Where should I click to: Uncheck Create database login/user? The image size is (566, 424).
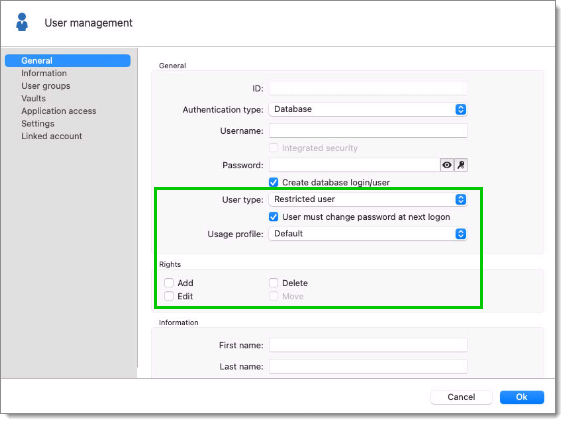click(273, 183)
